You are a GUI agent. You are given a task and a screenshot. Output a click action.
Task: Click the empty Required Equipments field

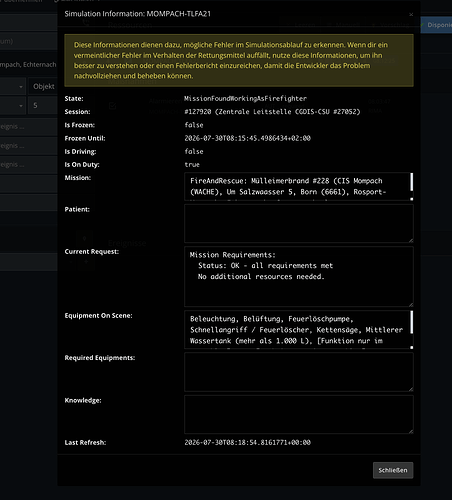299,372
